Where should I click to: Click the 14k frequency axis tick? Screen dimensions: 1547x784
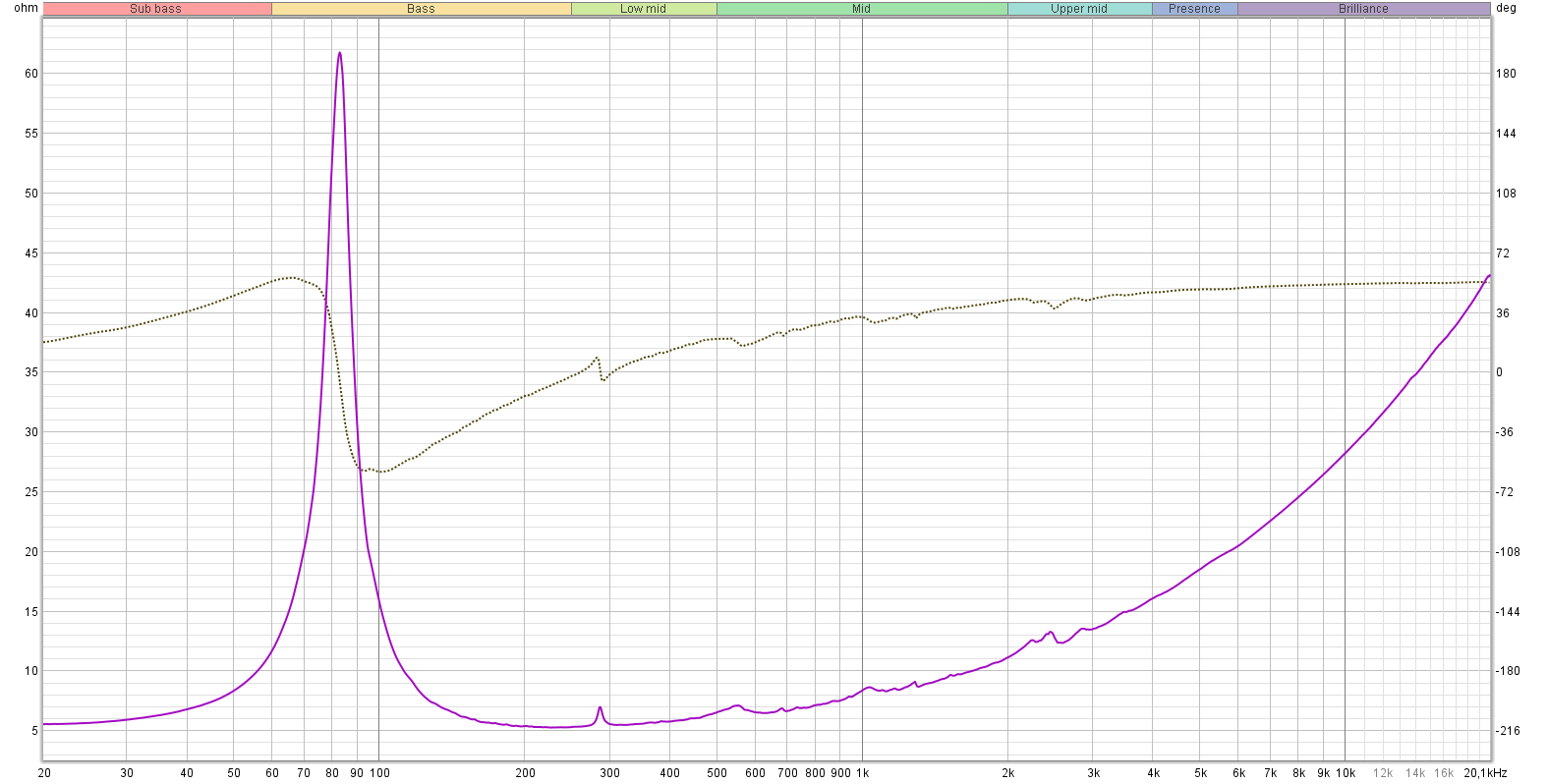[1415, 773]
